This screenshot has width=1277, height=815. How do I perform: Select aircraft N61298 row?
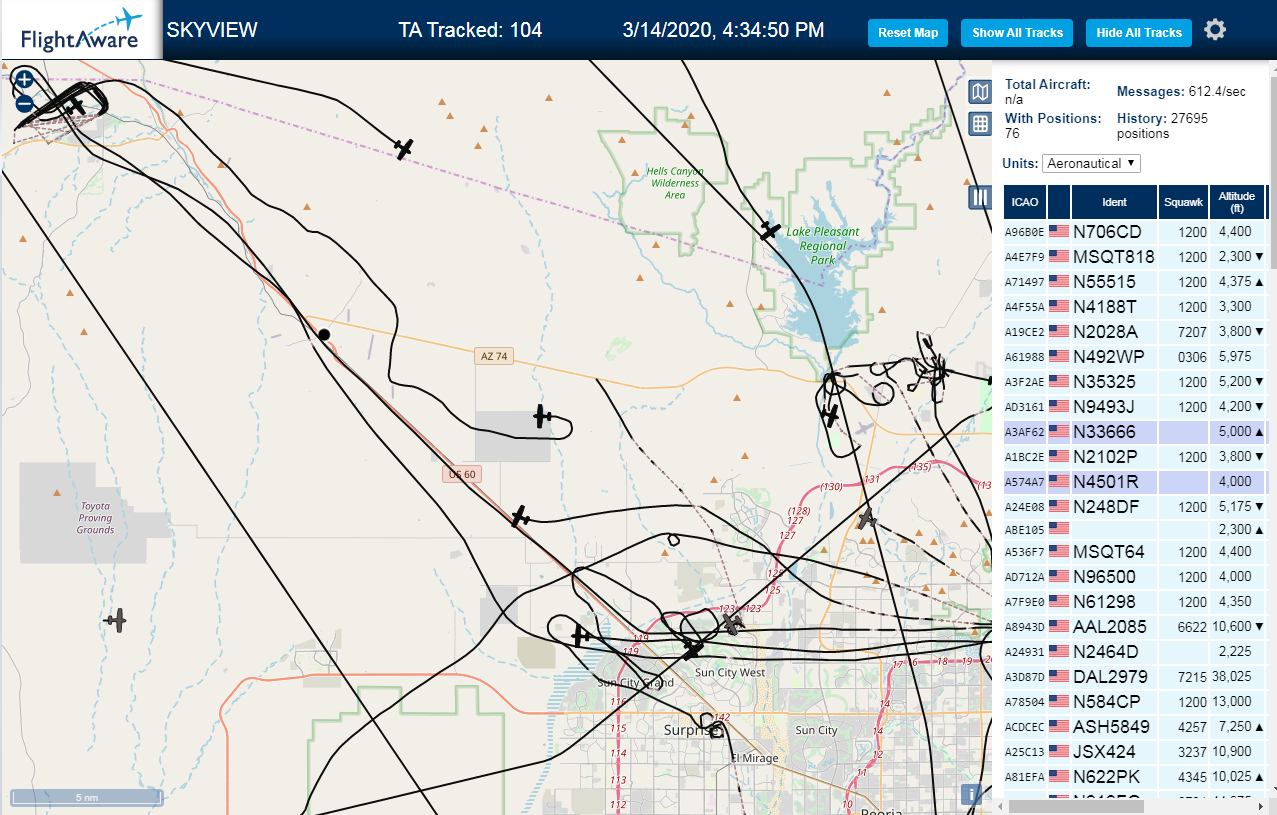point(1137,602)
